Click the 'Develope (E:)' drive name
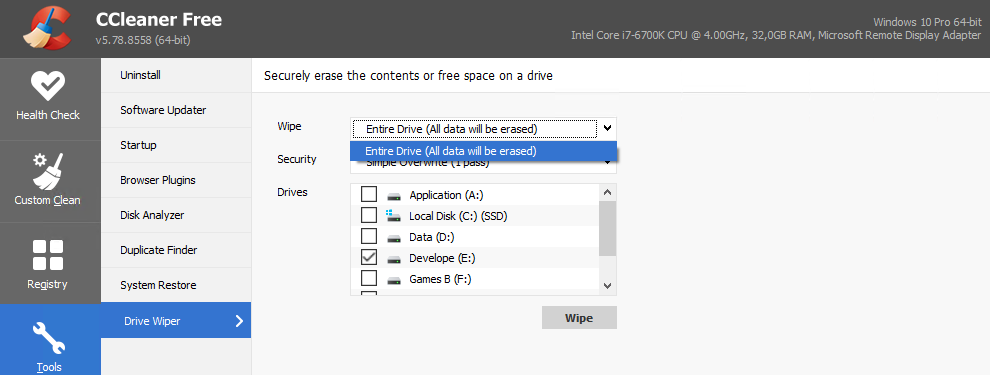Image resolution: width=990 pixels, height=375 pixels. [x=441, y=258]
